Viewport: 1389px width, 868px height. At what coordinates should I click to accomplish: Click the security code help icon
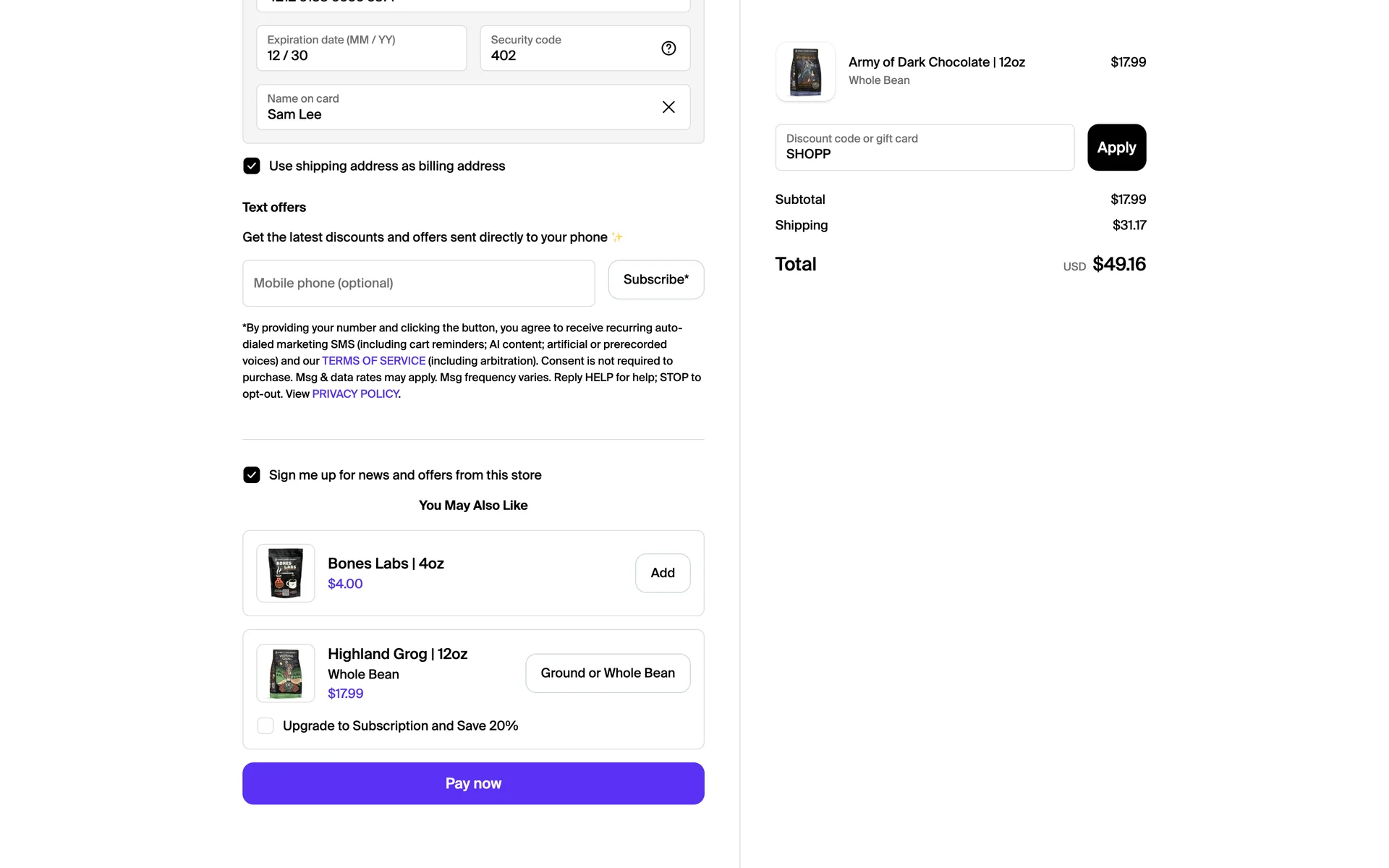668,48
